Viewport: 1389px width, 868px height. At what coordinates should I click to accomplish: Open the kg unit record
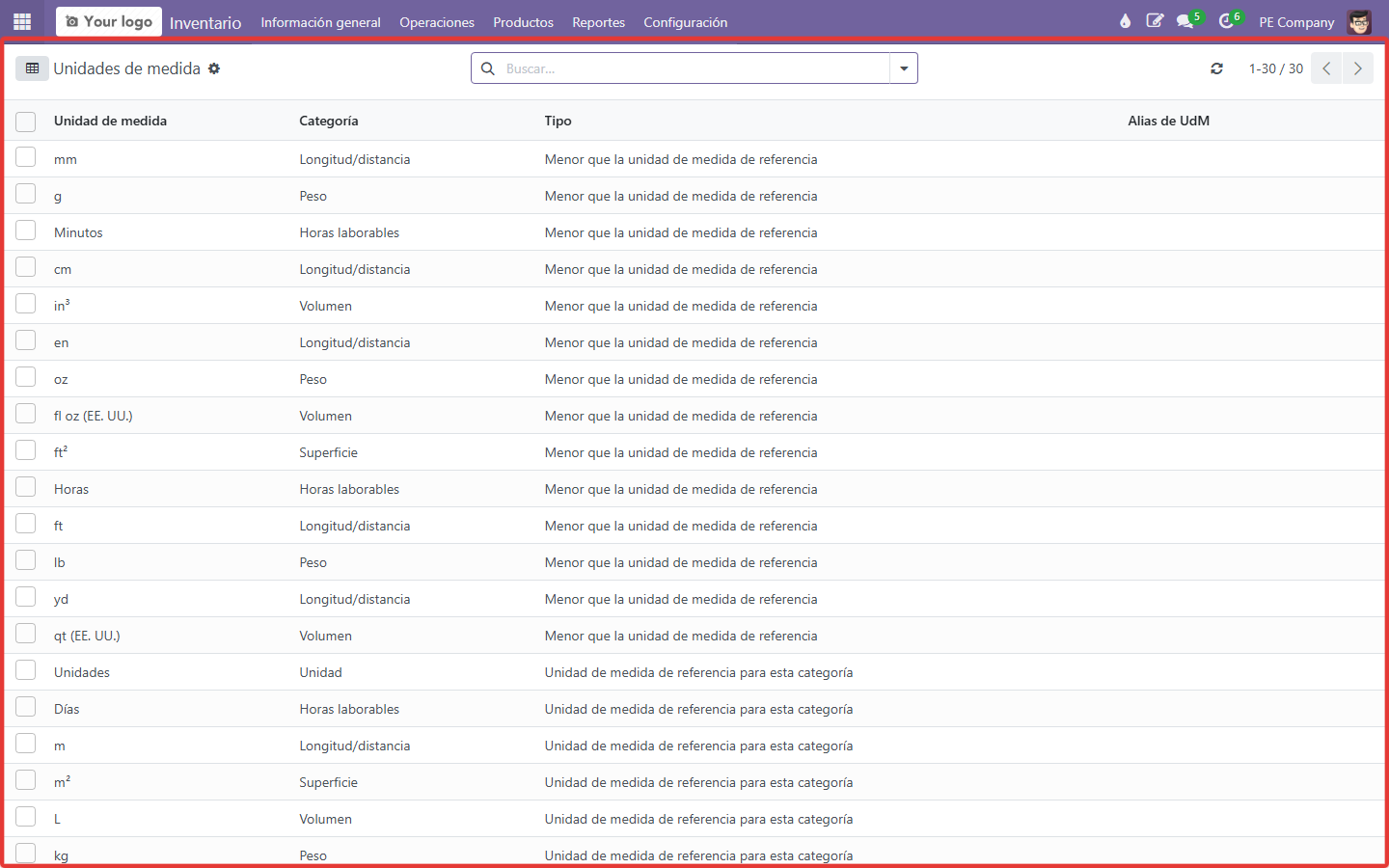(61, 855)
